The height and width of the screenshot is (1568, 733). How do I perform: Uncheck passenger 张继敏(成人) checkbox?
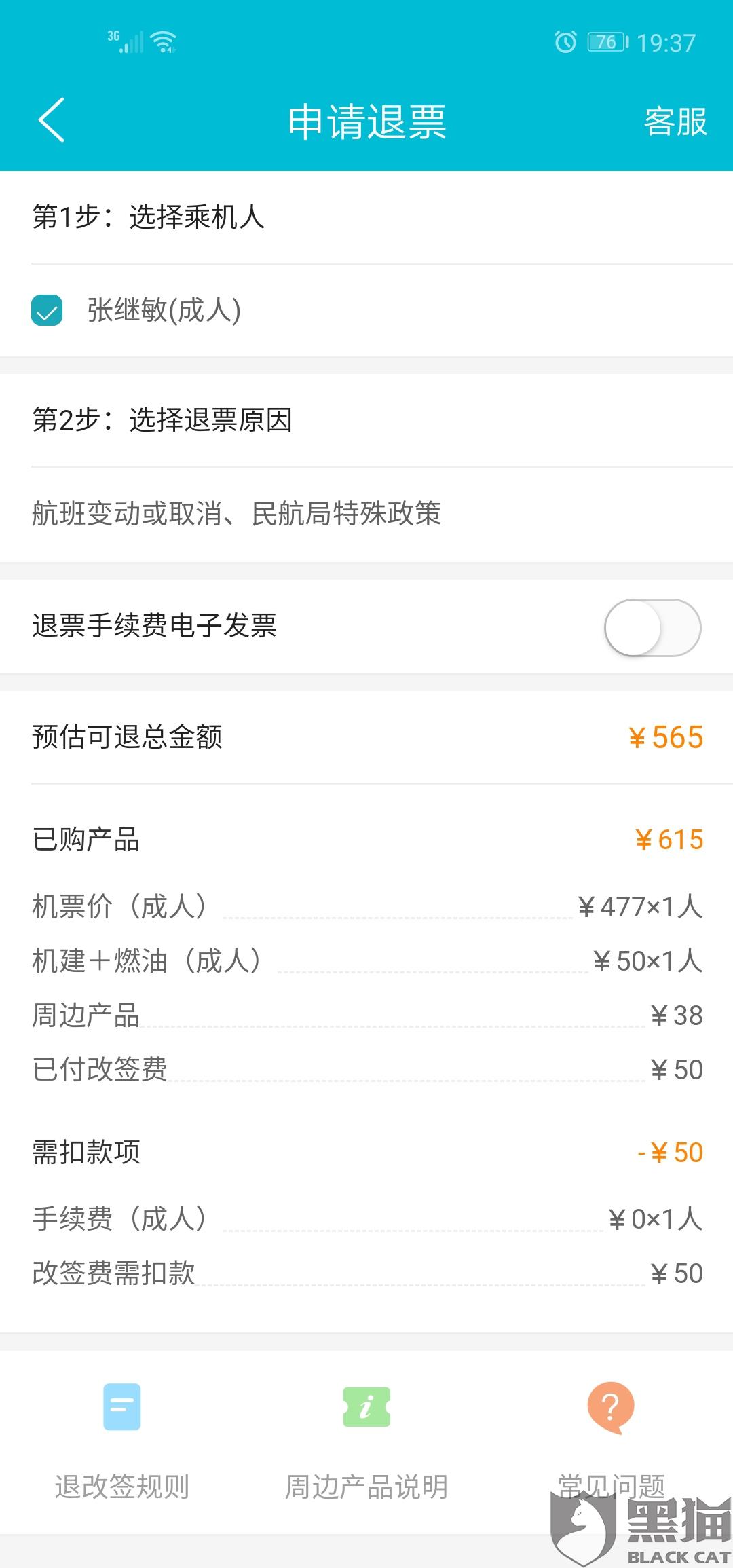pyautogui.click(x=47, y=310)
